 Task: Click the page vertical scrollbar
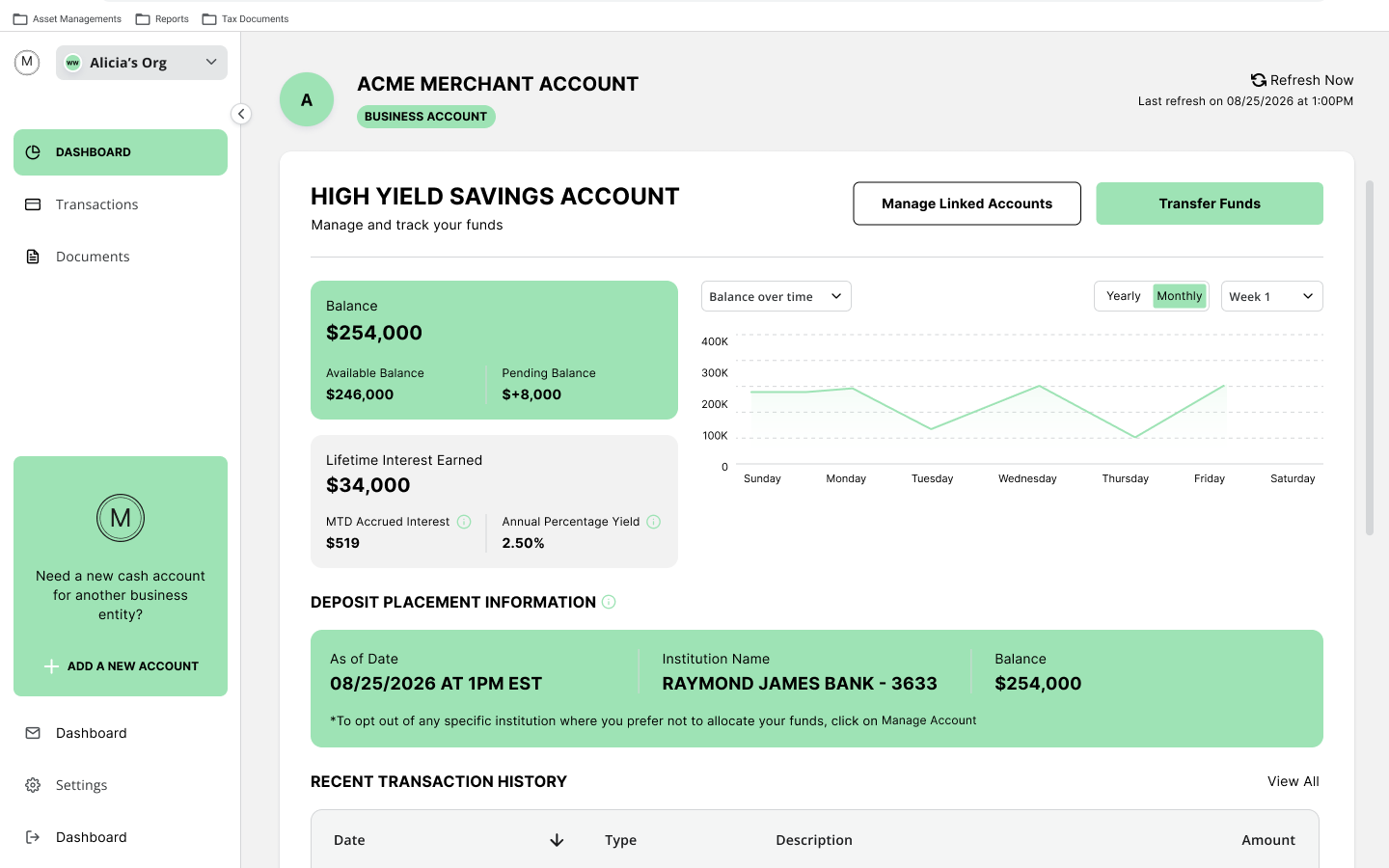tap(1370, 357)
